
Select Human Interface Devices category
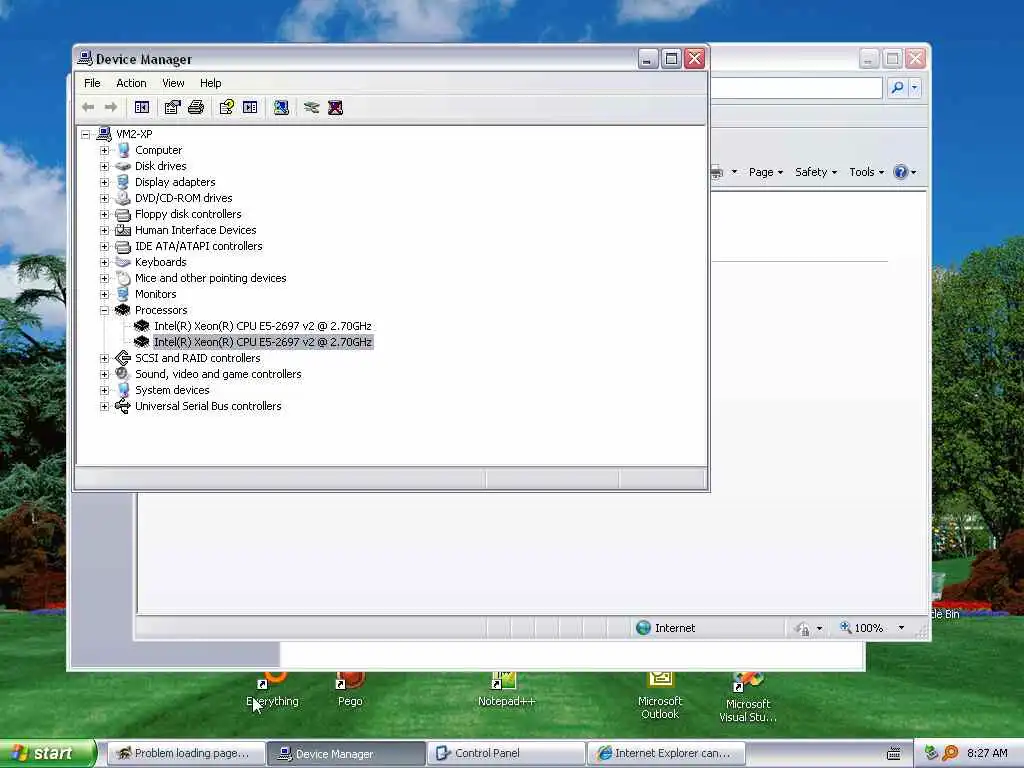(195, 230)
